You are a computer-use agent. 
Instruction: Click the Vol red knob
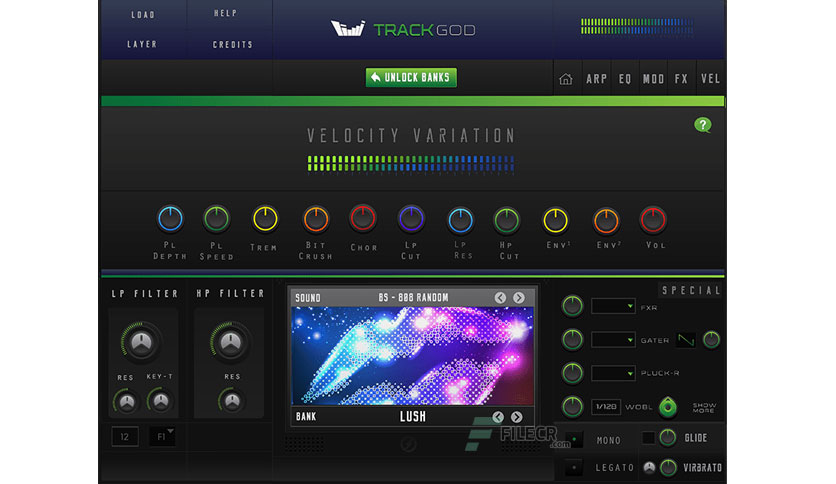[x=653, y=220]
